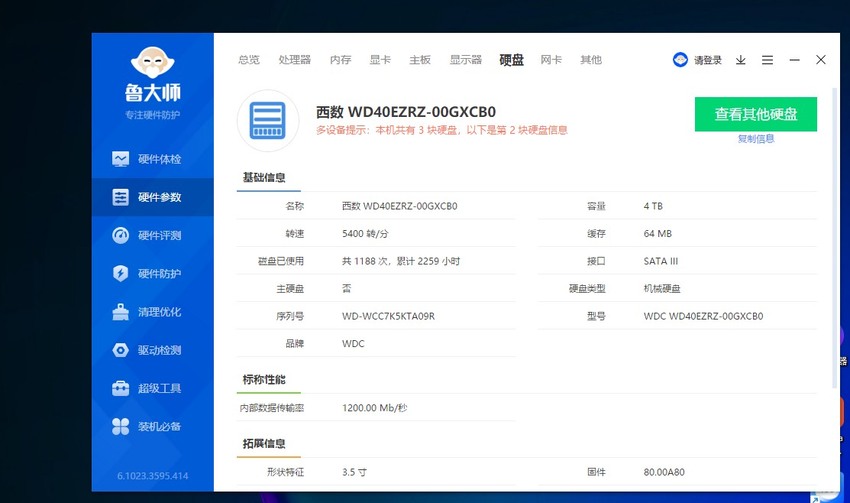This screenshot has height=503, width=850.
Task: Switch to 总览 tab
Action: pos(249,60)
